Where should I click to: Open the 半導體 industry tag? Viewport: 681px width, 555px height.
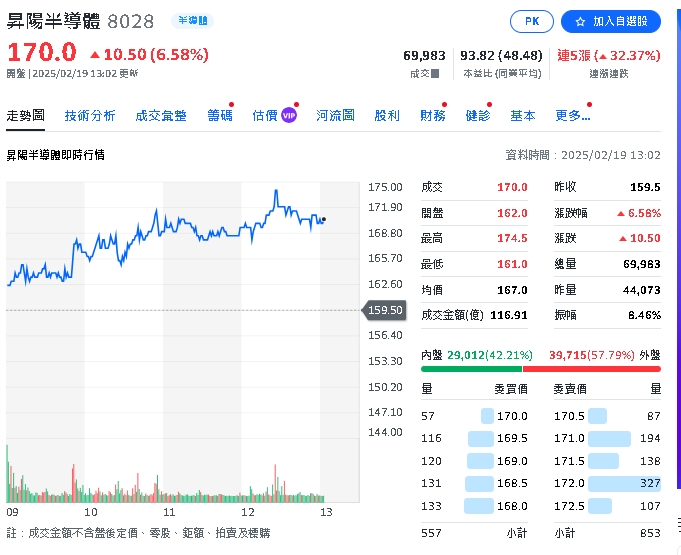click(192, 20)
